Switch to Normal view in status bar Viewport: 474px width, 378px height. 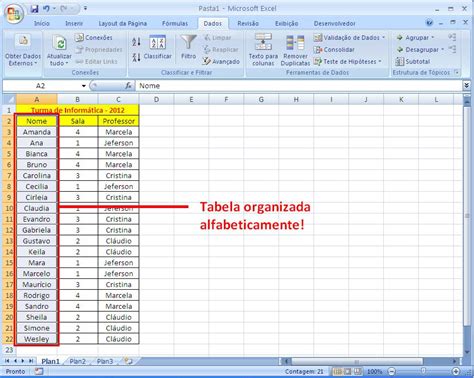[337, 371]
